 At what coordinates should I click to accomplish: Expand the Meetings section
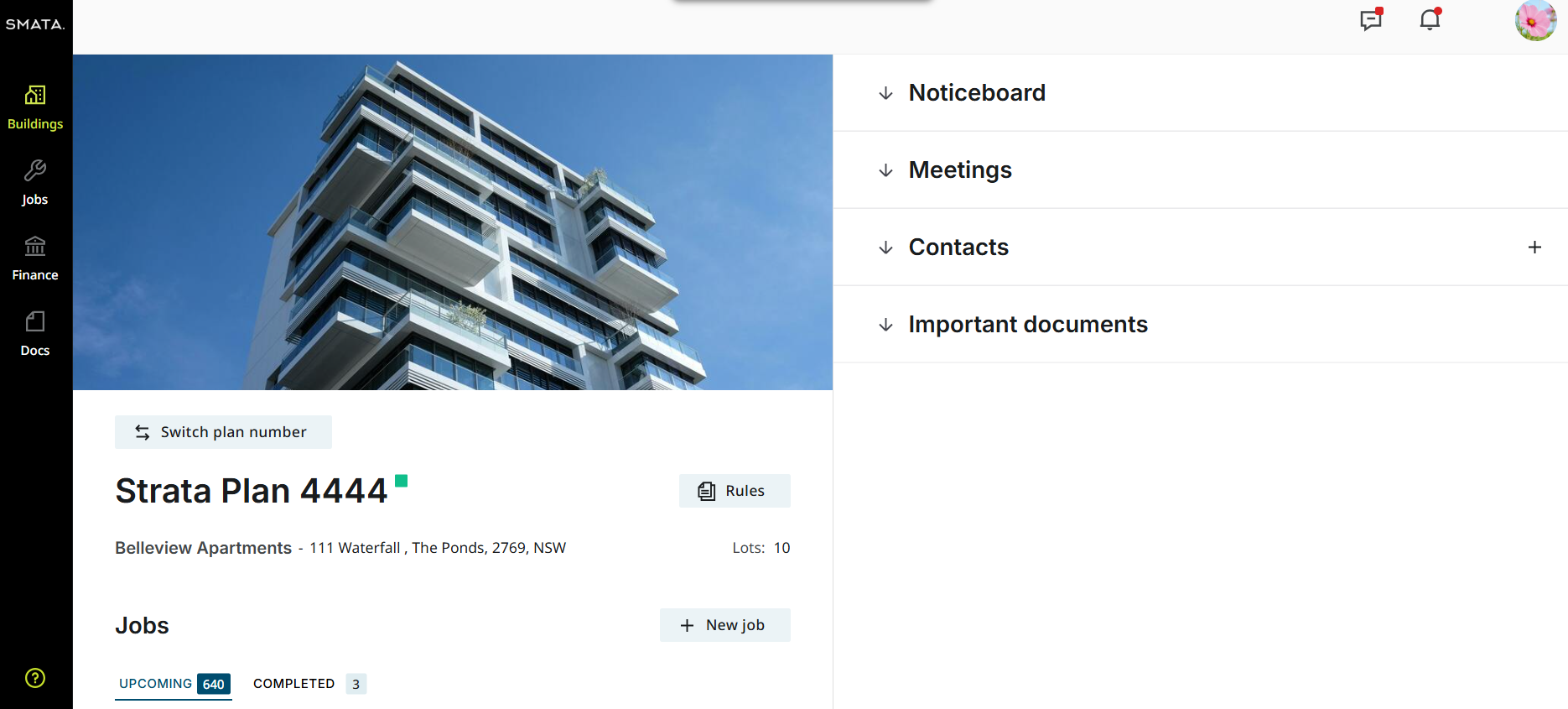(x=960, y=170)
